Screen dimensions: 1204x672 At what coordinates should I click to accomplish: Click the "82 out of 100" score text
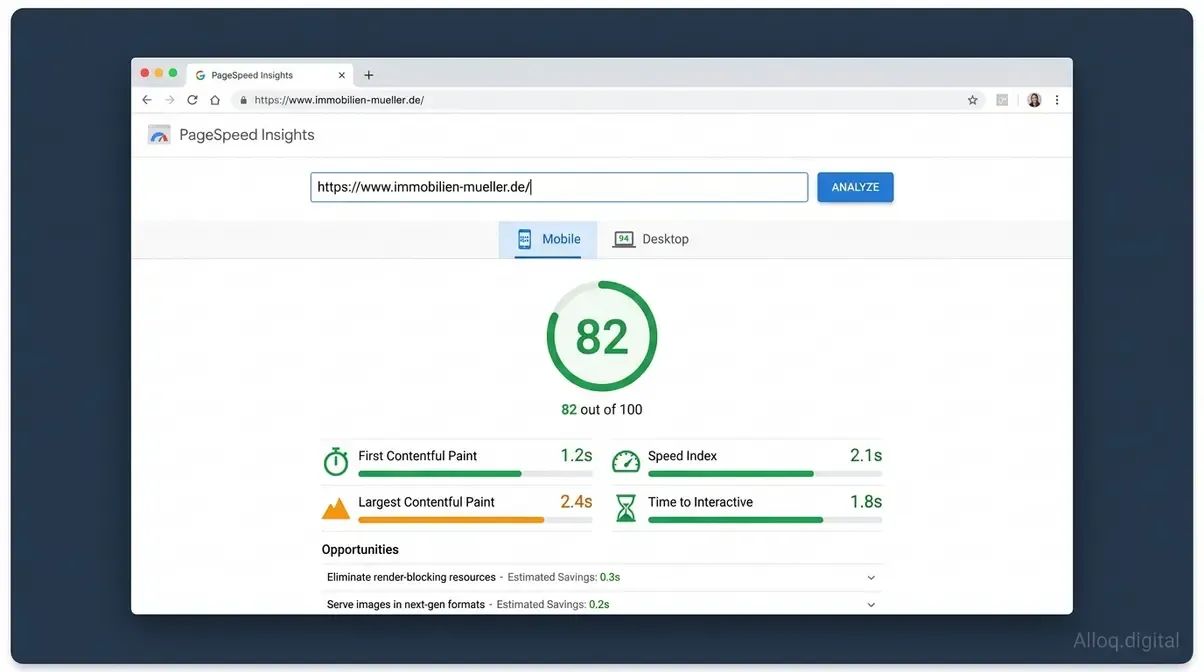(x=602, y=409)
